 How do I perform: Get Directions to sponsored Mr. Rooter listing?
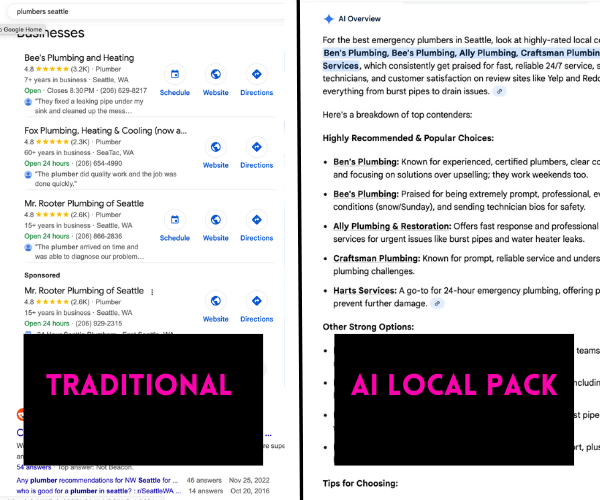point(256,304)
